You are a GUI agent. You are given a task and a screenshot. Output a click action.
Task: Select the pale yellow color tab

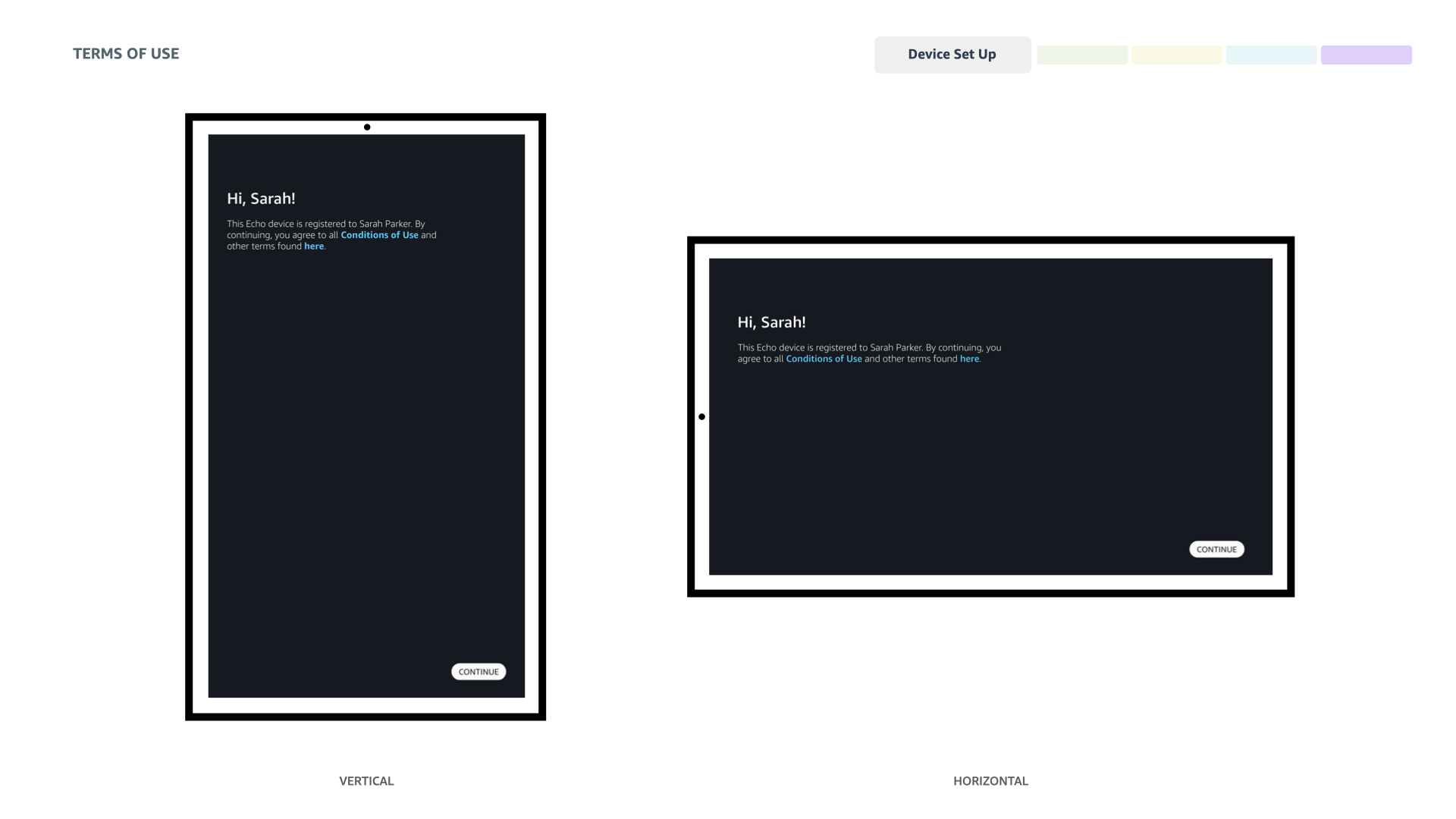(x=1177, y=55)
